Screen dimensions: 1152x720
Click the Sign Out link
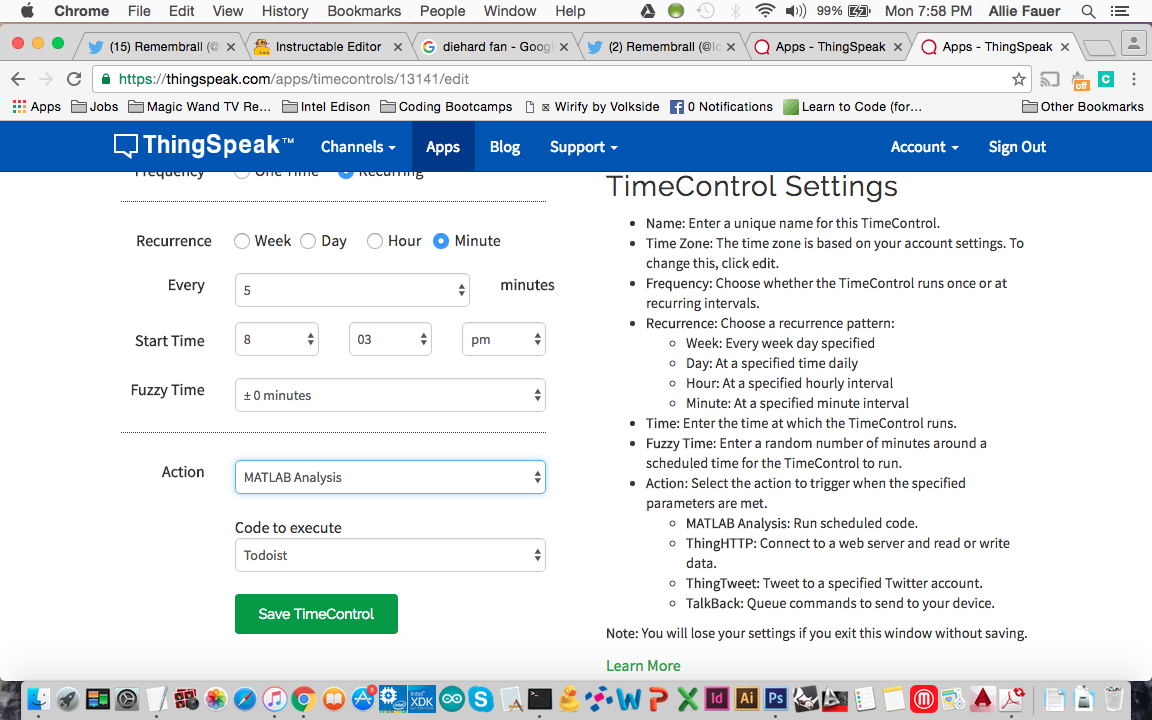click(1017, 147)
